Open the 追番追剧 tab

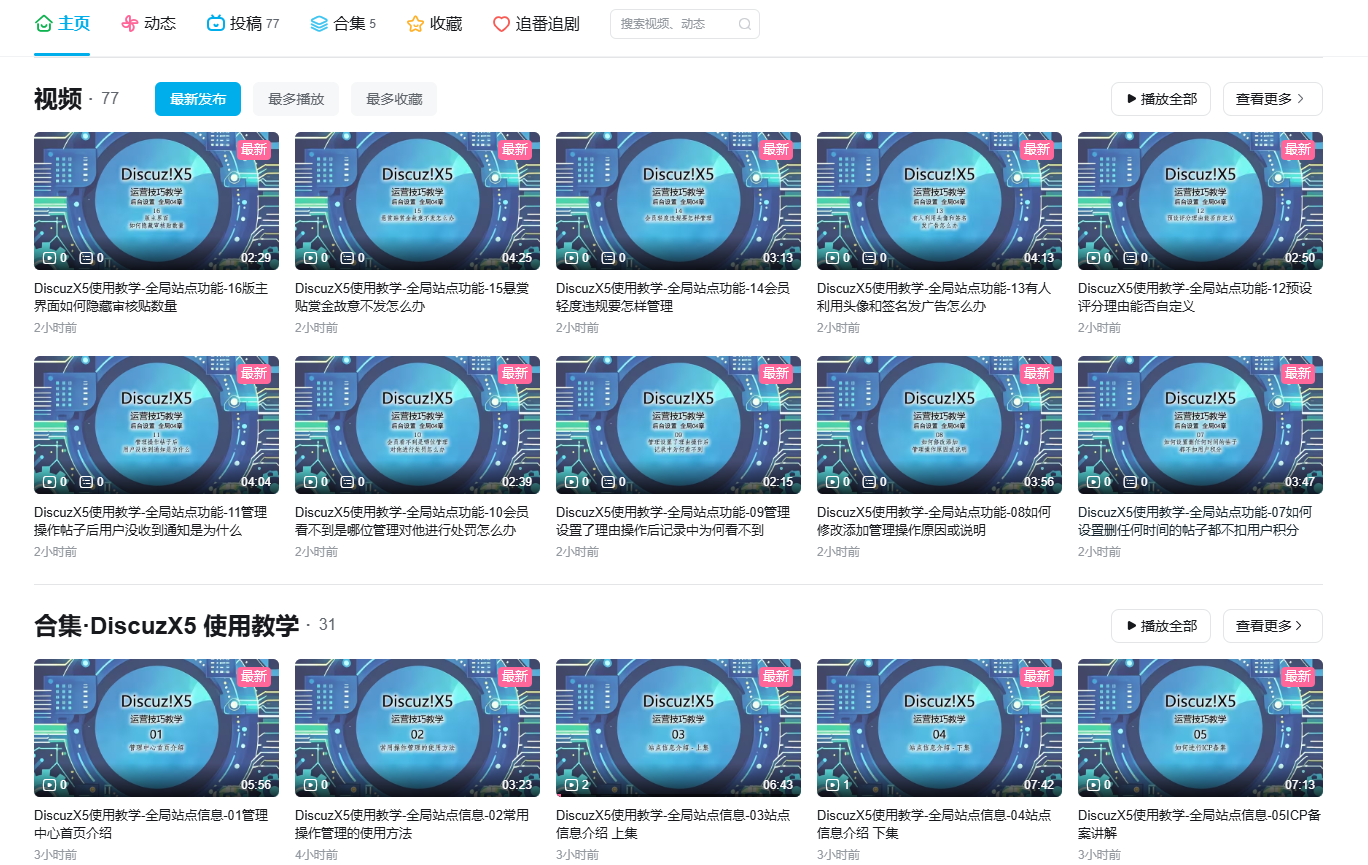(x=536, y=23)
